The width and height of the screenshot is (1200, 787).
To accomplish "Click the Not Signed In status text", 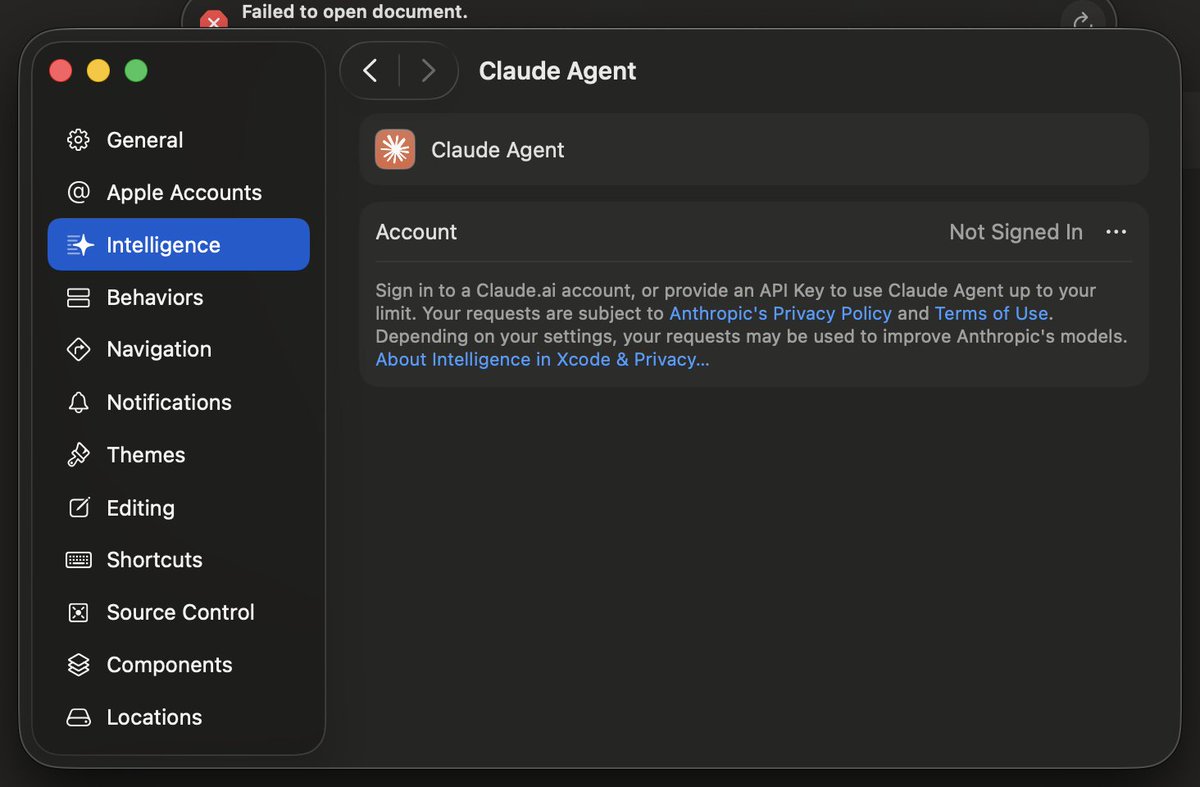I will click(x=1016, y=232).
